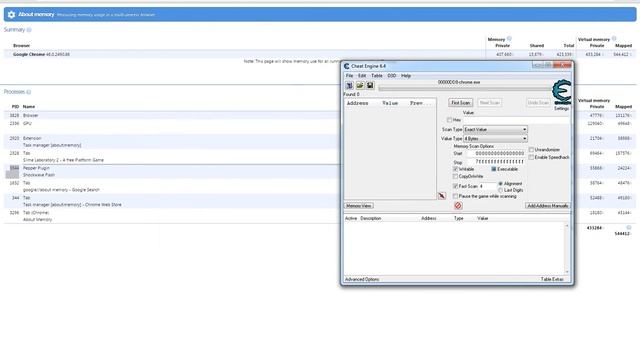Click the PID column header
640x360 pixels.
click(15, 107)
